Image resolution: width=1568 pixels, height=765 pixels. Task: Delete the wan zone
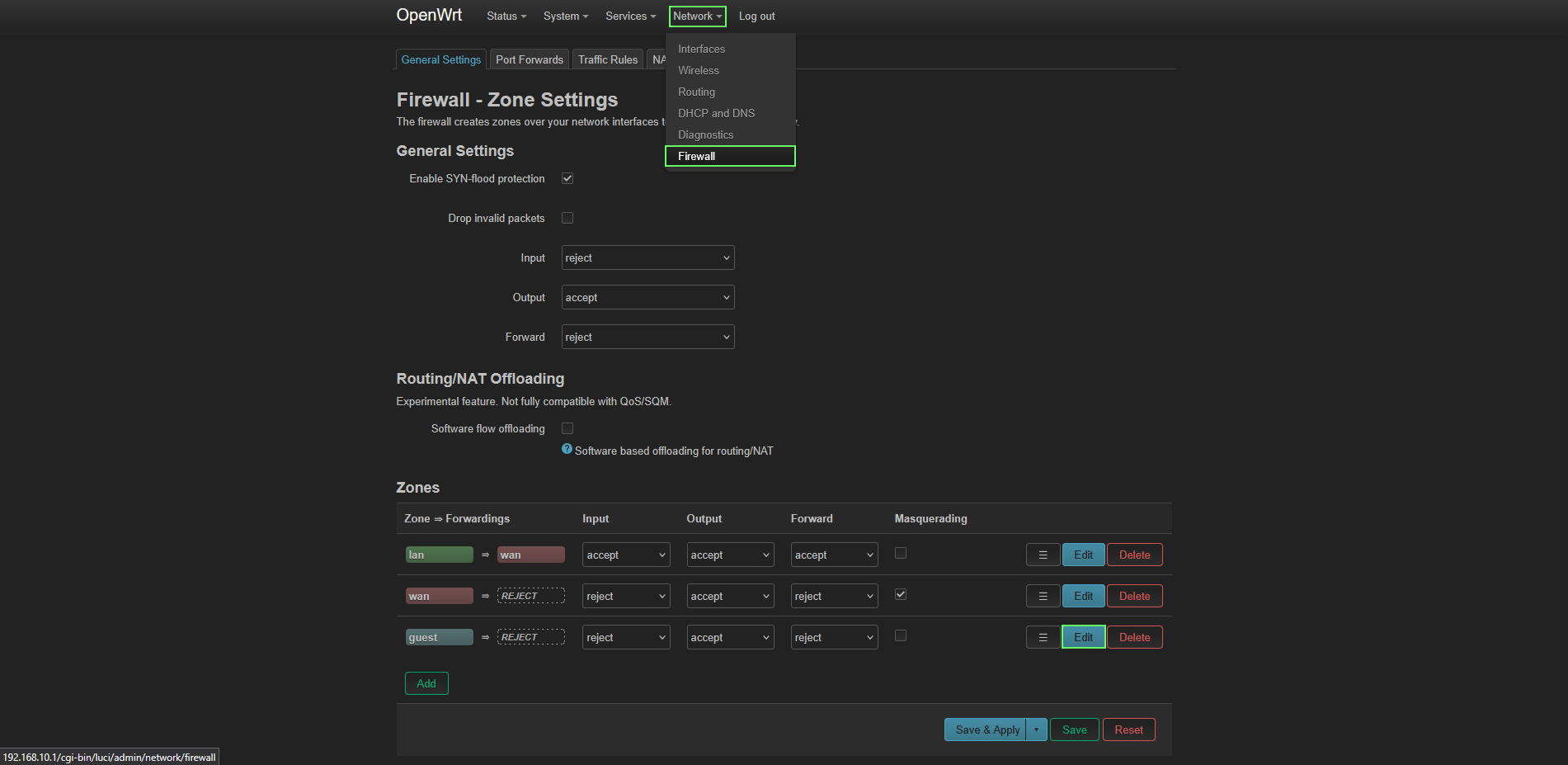coord(1134,596)
